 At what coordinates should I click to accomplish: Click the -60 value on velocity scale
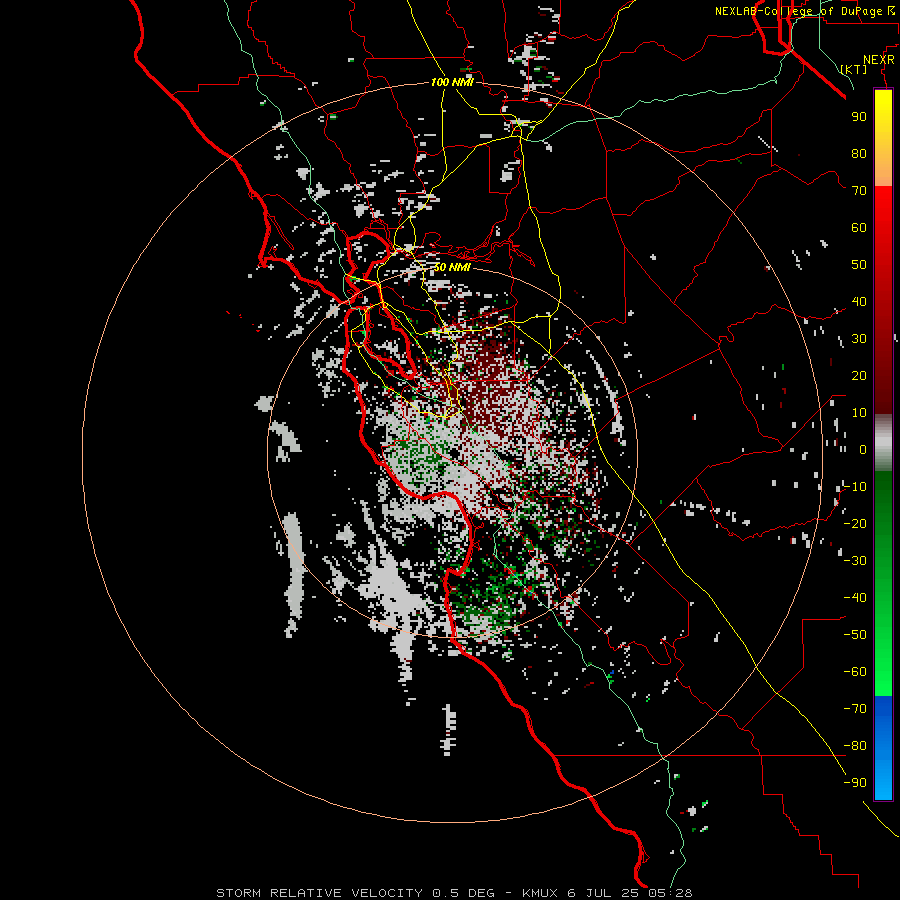[855, 672]
